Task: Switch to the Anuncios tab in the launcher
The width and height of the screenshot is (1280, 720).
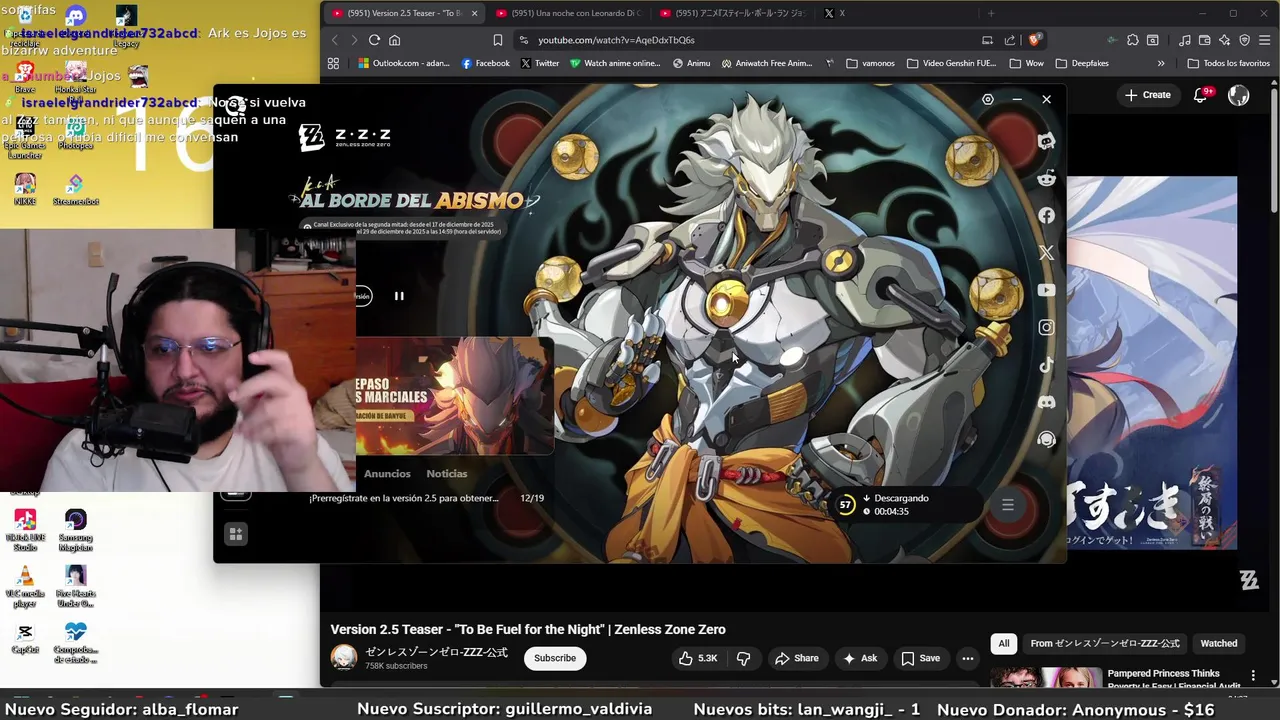Action: (387, 474)
